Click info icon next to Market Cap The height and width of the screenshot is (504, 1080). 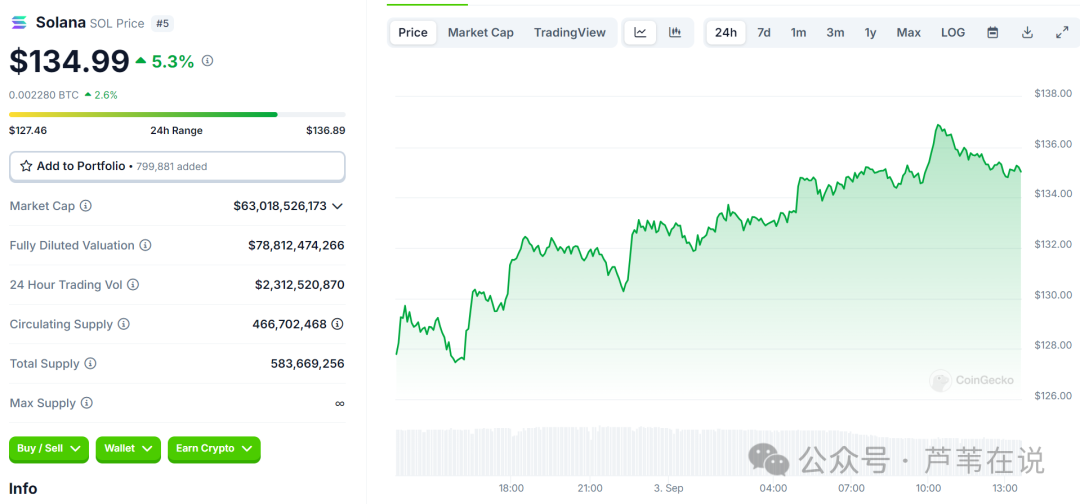coord(86,206)
